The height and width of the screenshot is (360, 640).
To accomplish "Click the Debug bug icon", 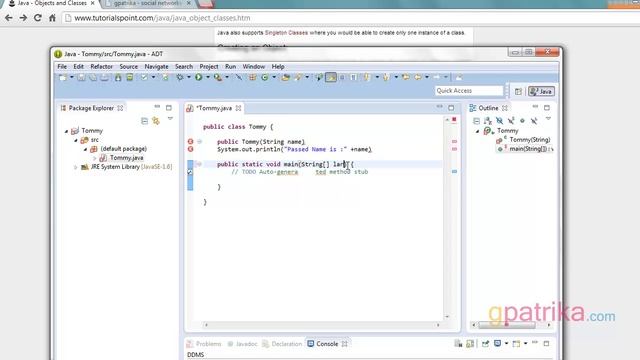I will click(x=180, y=77).
